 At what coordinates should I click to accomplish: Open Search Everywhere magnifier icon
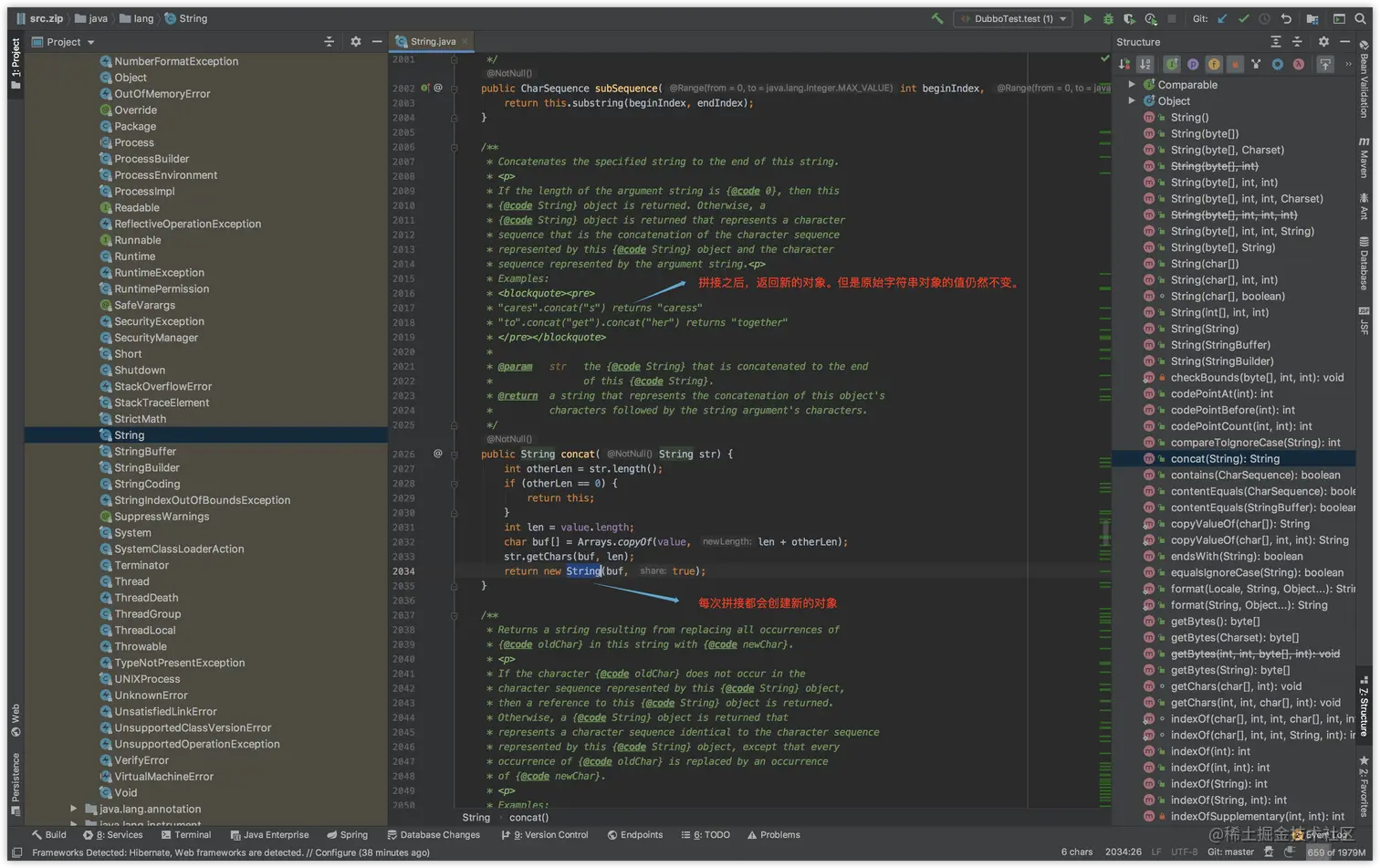click(1362, 18)
